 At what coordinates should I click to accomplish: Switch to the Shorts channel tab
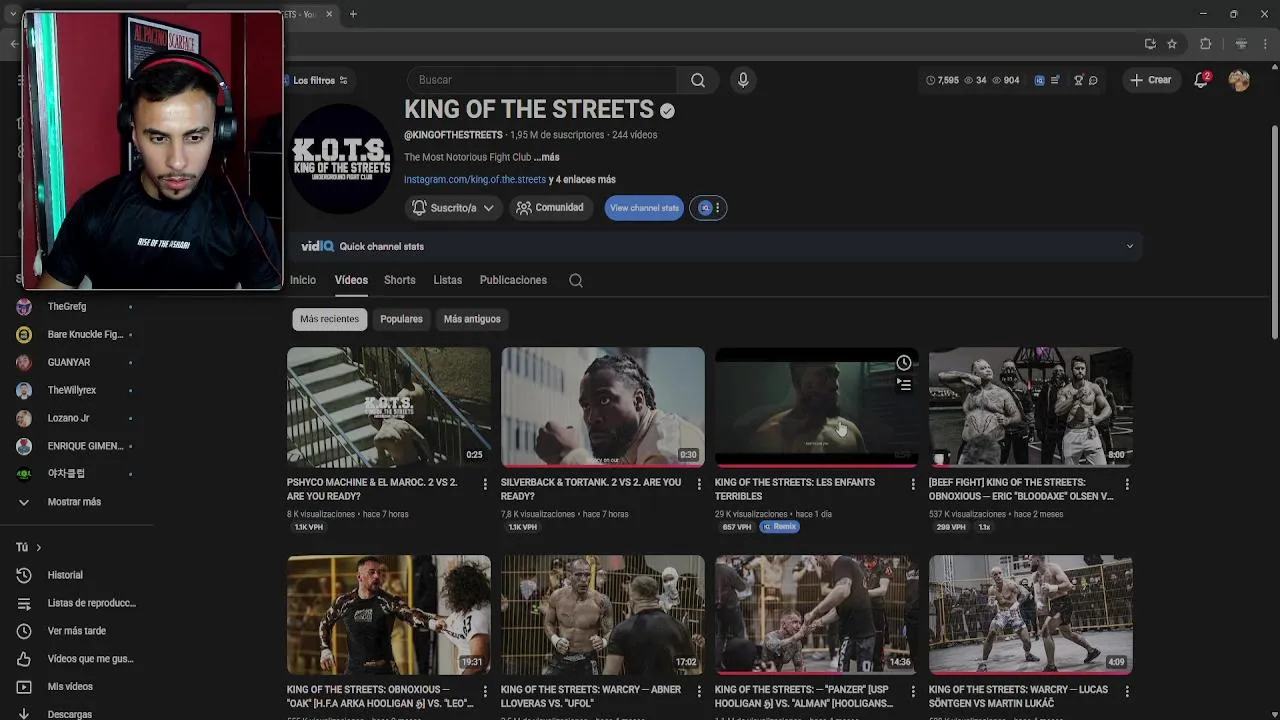(400, 280)
